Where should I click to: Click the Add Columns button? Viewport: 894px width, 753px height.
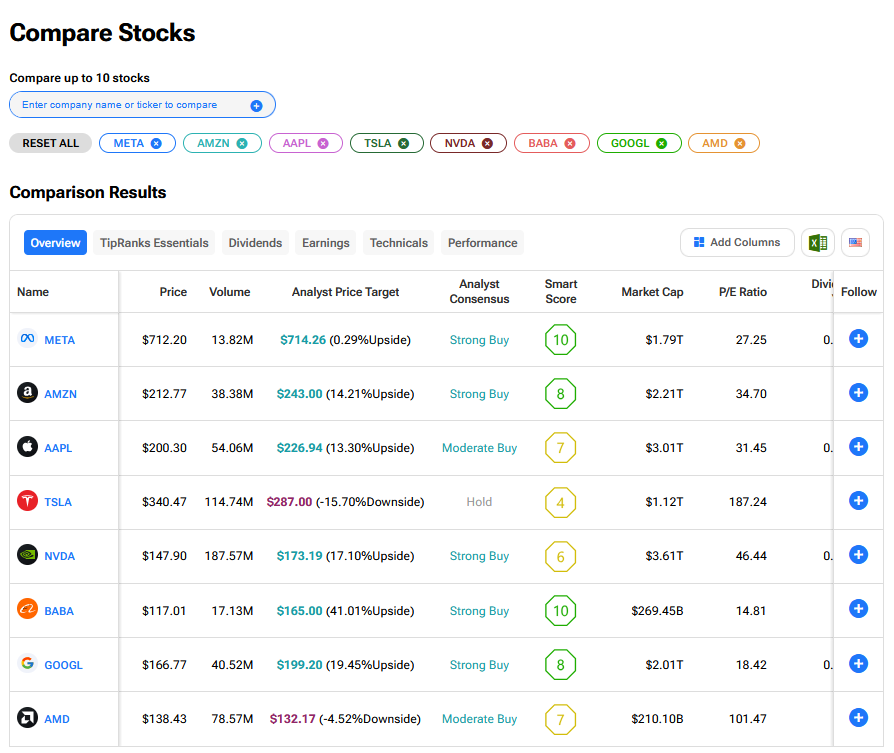point(737,243)
